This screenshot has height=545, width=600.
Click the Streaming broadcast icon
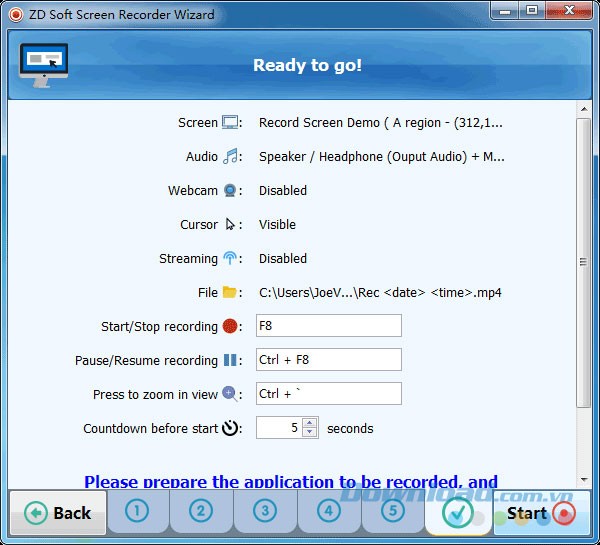click(231, 259)
